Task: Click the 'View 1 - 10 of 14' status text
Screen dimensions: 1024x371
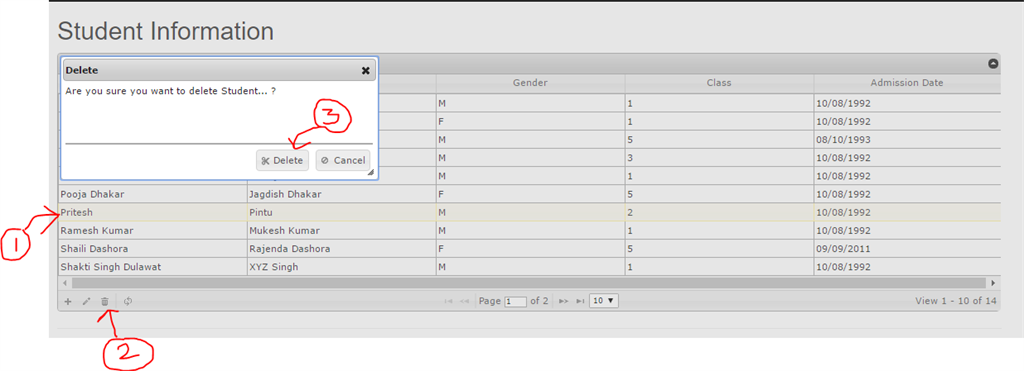Action: click(x=956, y=301)
